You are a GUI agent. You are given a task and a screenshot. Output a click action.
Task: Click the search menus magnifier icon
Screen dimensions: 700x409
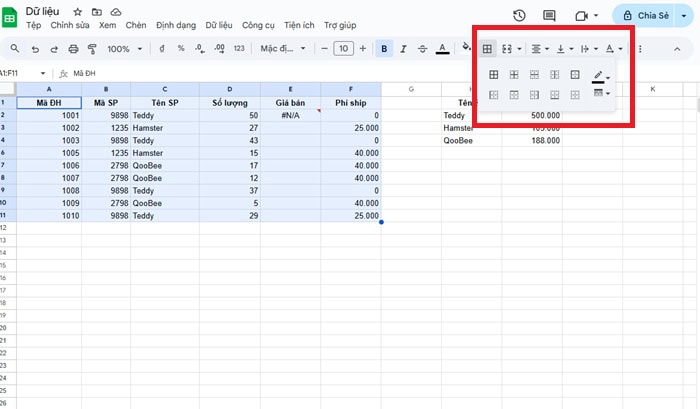point(15,48)
